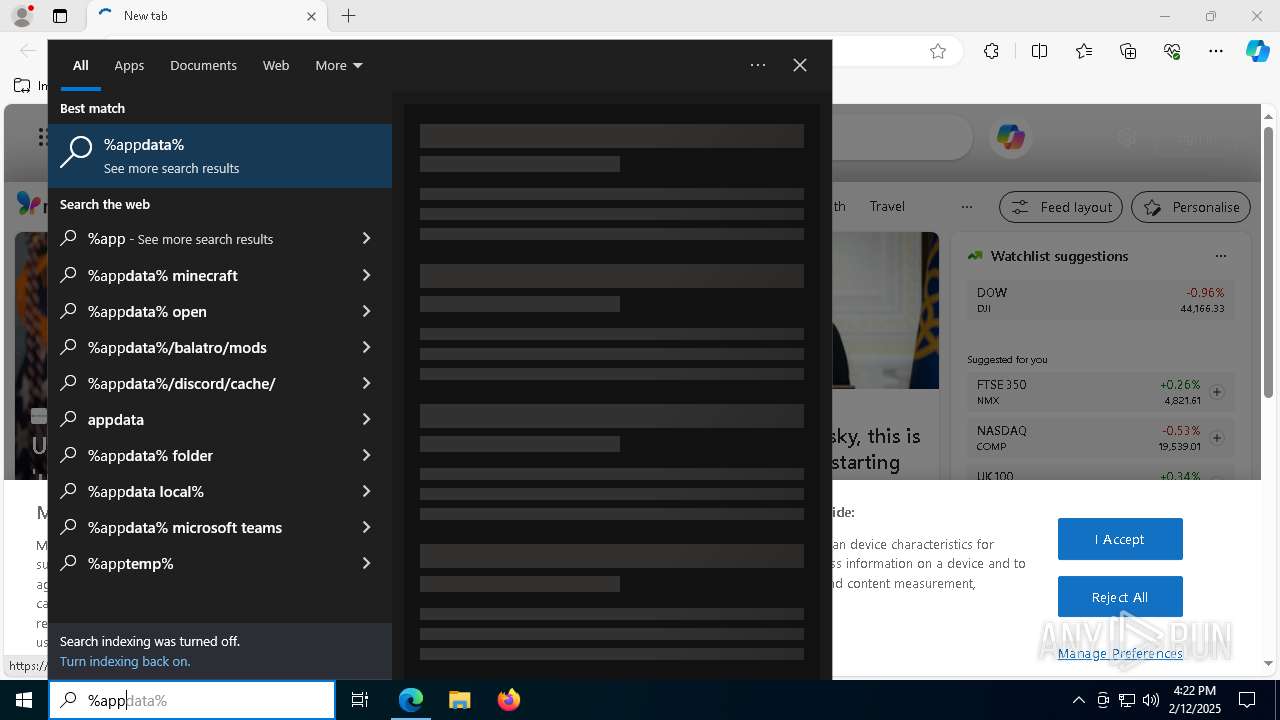This screenshot has height=720, width=1280.
Task: Click the Feed layout button
Action: pos(1061,207)
